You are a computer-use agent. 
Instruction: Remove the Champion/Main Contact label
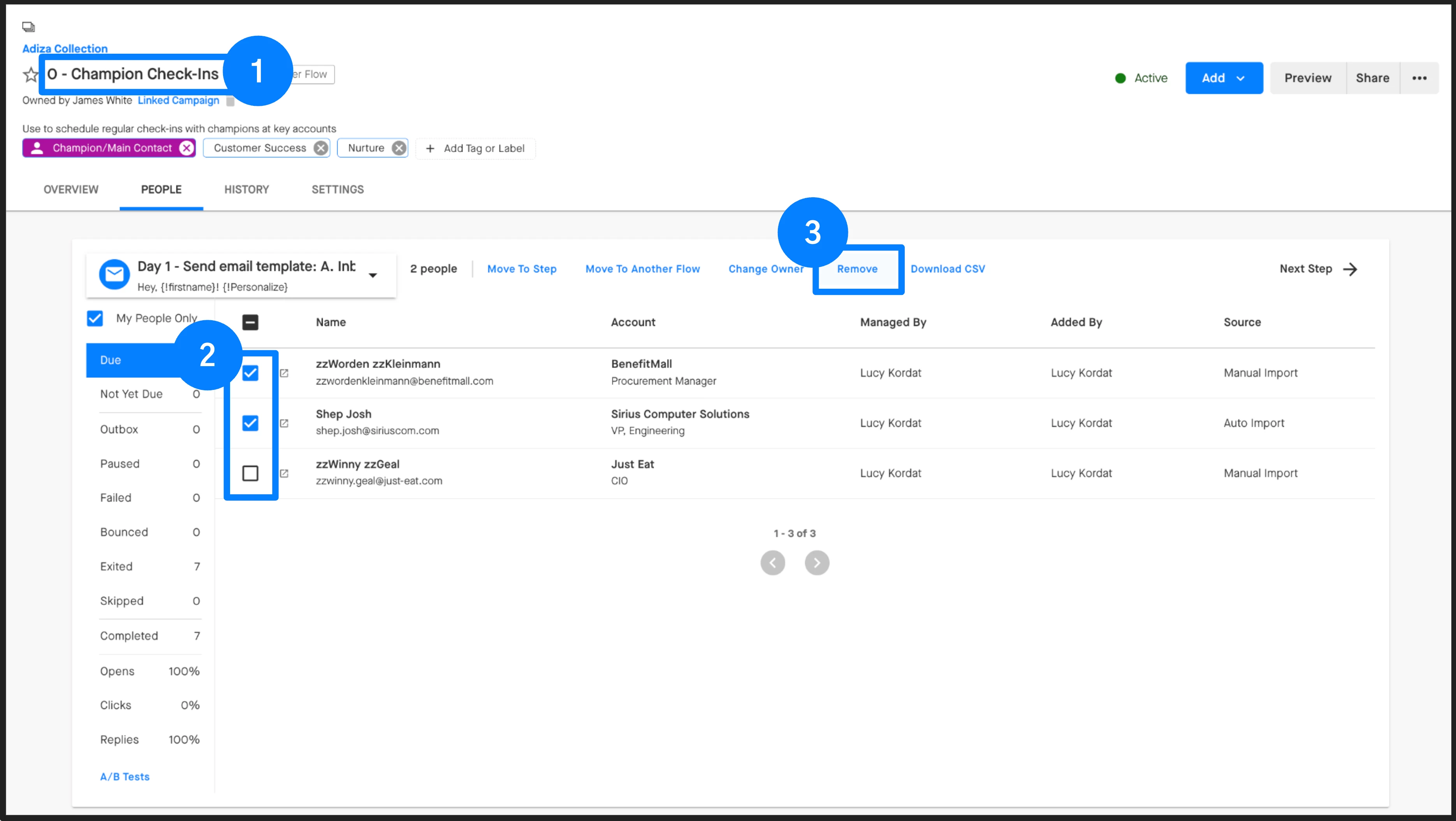click(186, 148)
